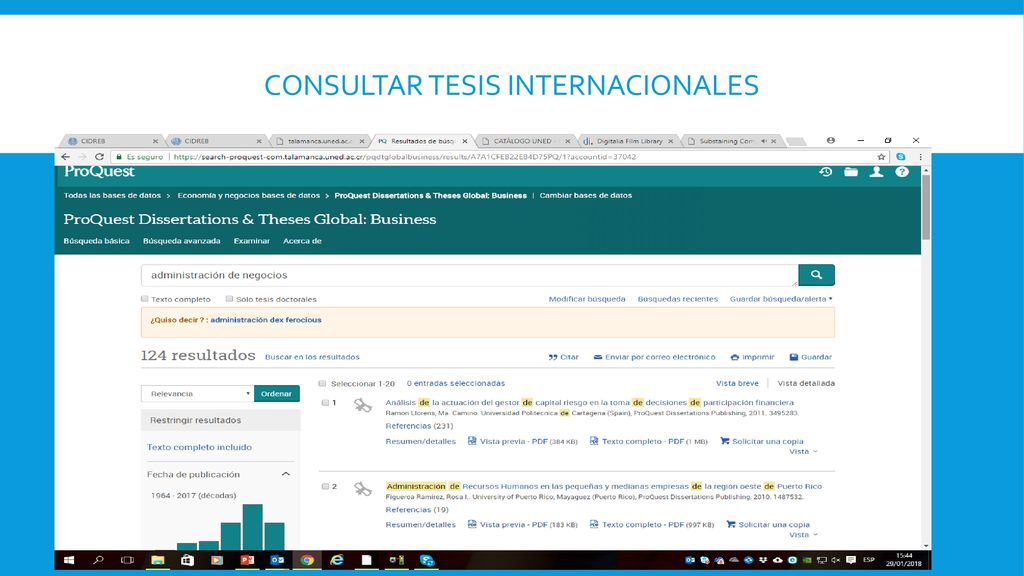
Task: Open Búsqueda básica menu item
Action: pos(97,241)
